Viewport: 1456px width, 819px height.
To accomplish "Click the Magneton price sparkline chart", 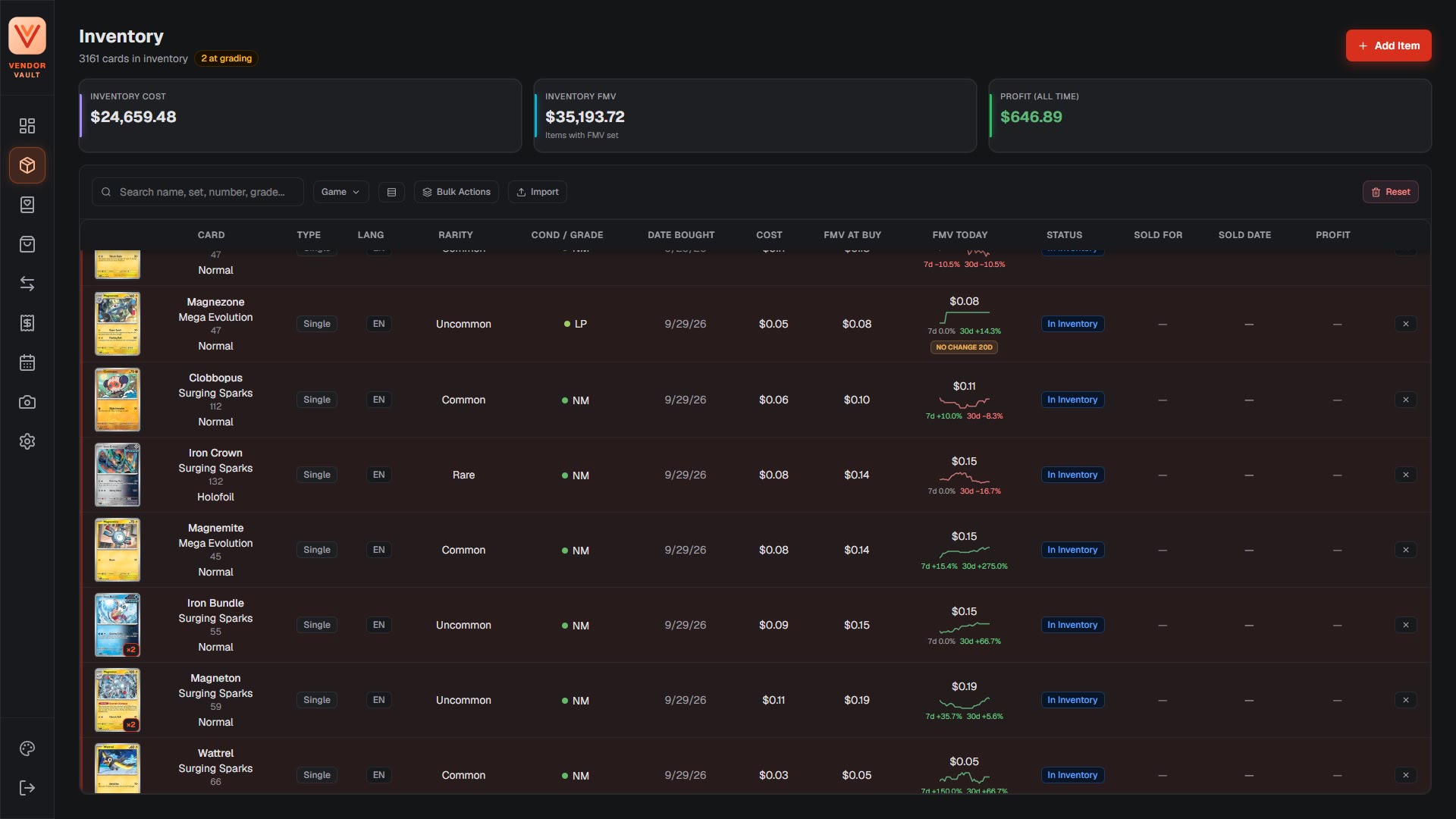I will point(964,703).
